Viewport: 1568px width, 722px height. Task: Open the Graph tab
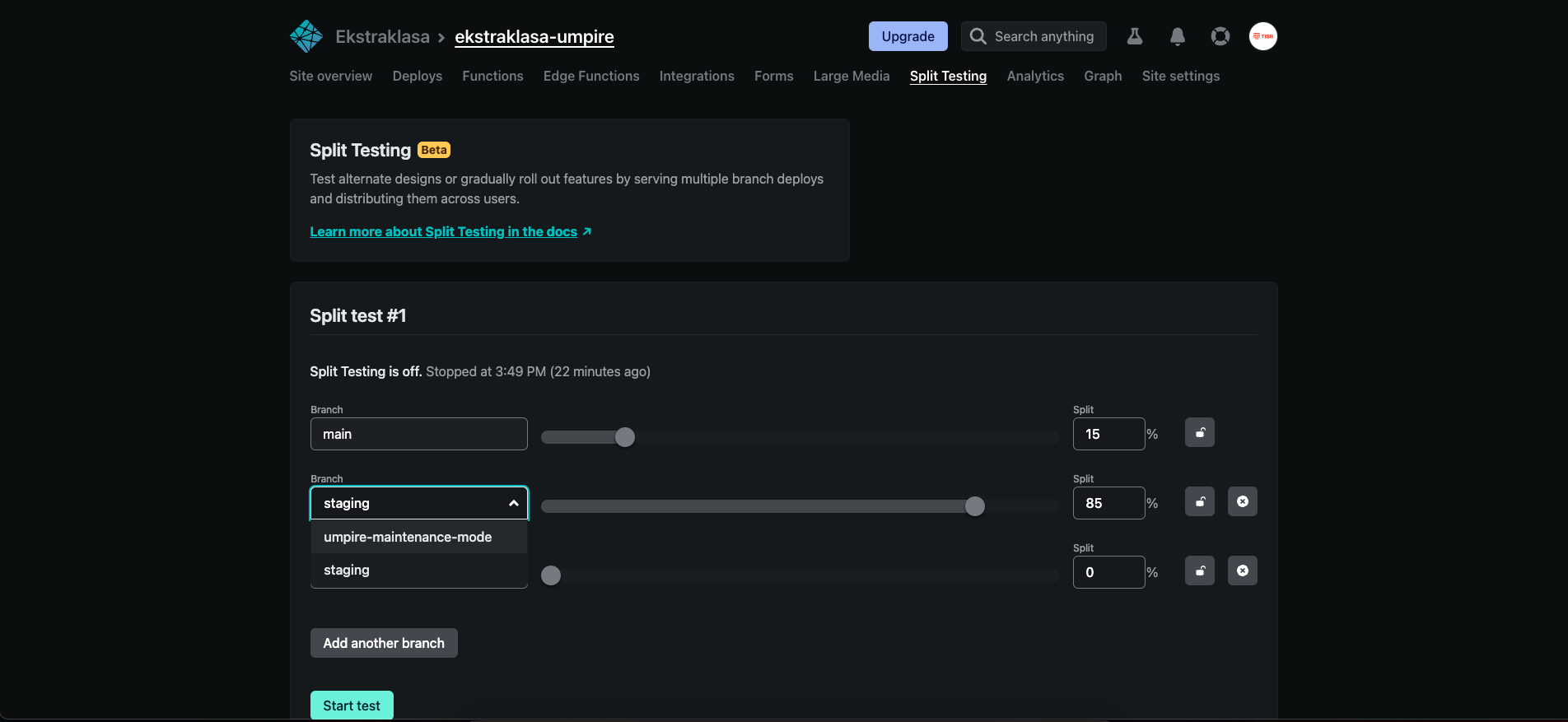tap(1103, 76)
